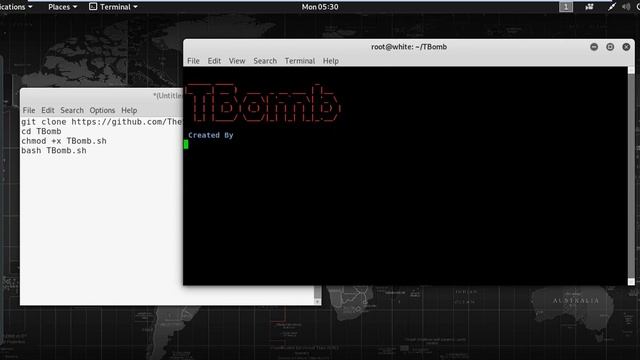
Task: Maximize the root@white terminal window
Action: 610,47
